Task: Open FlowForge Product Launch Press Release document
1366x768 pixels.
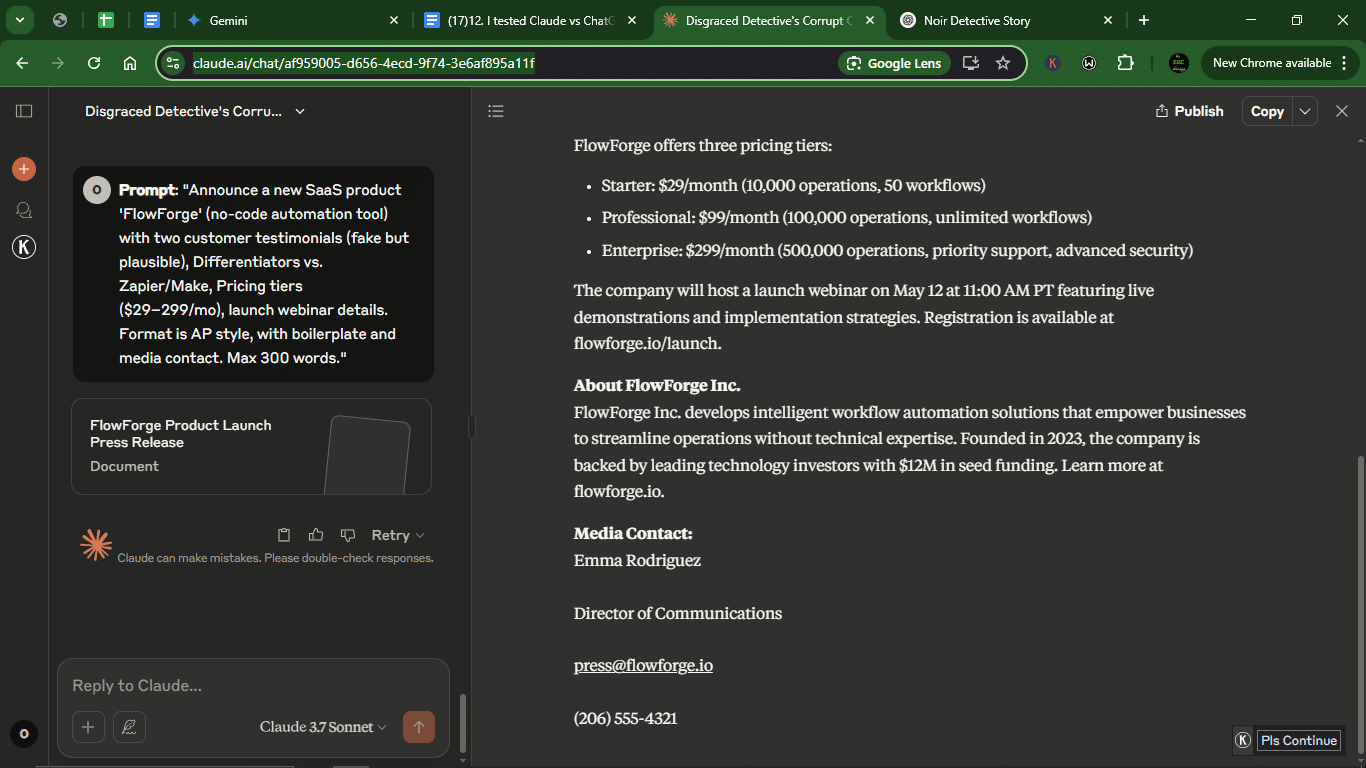Action: 251,446
